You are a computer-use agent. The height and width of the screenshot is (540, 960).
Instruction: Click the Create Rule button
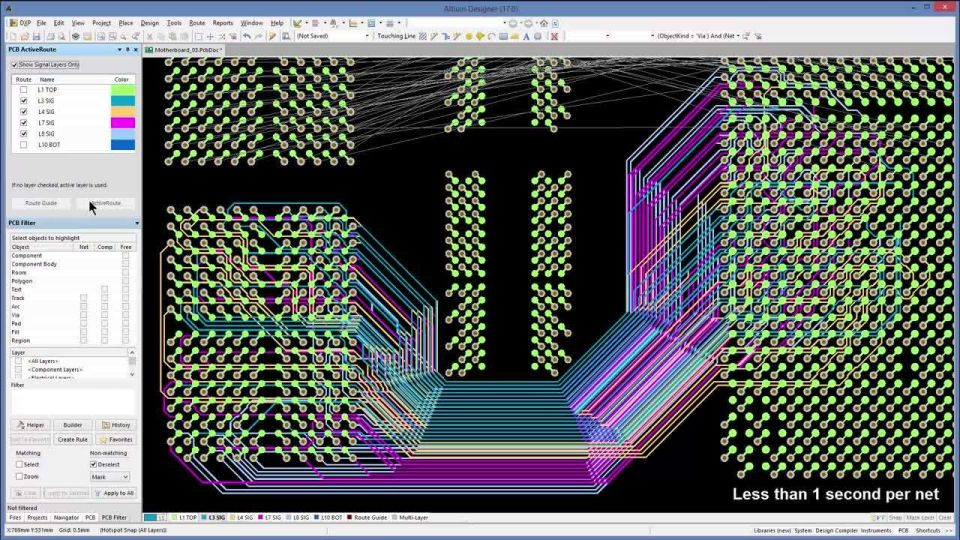coord(72,440)
